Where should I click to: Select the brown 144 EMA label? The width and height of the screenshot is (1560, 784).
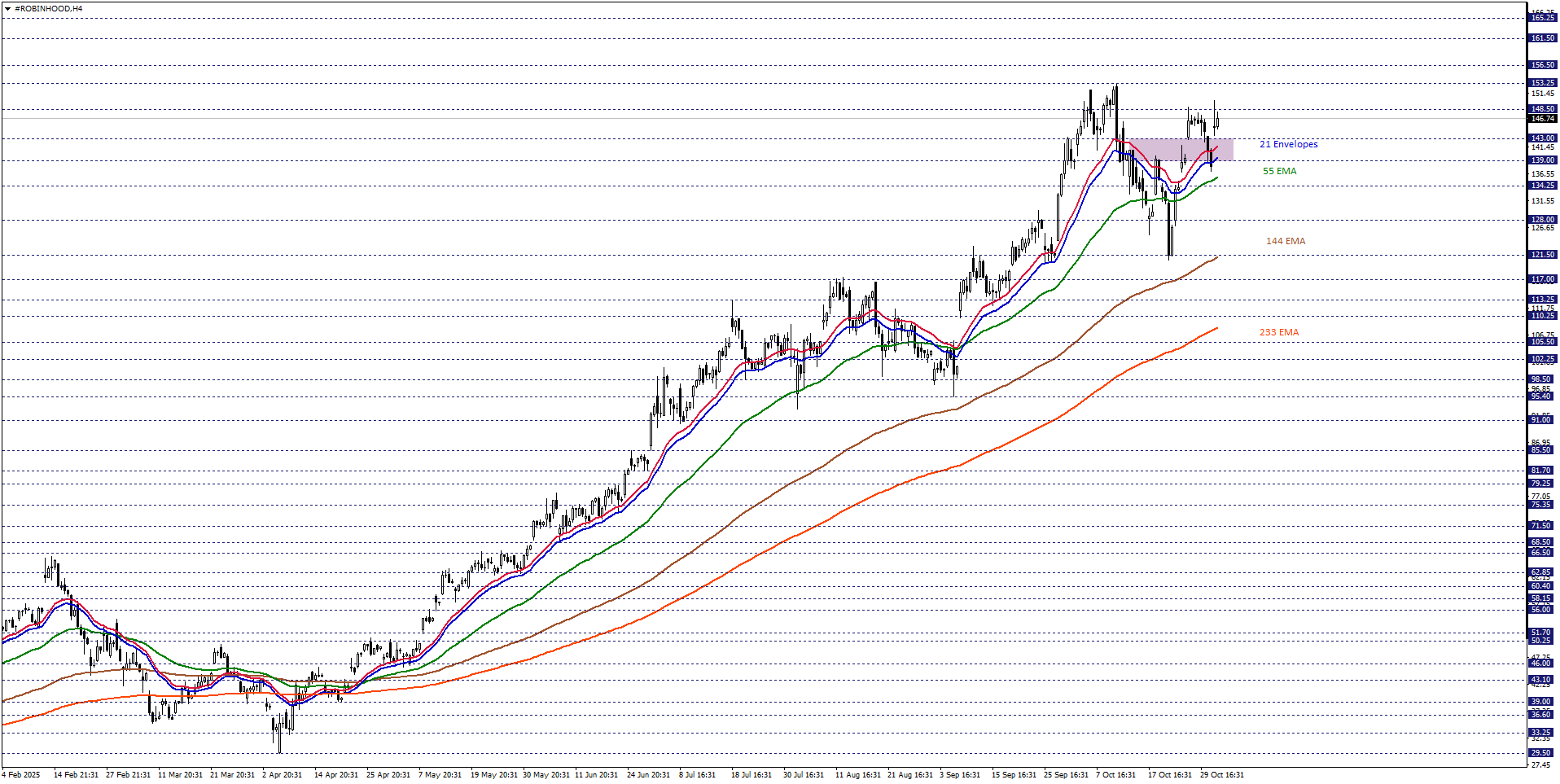click(1285, 241)
